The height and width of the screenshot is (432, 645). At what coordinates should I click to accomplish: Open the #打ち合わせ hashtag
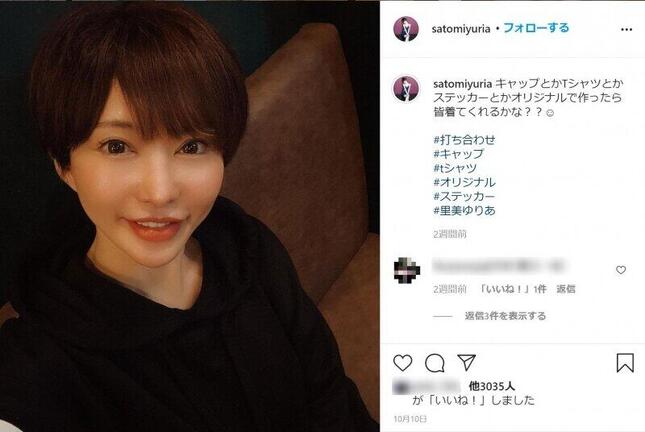click(464, 140)
